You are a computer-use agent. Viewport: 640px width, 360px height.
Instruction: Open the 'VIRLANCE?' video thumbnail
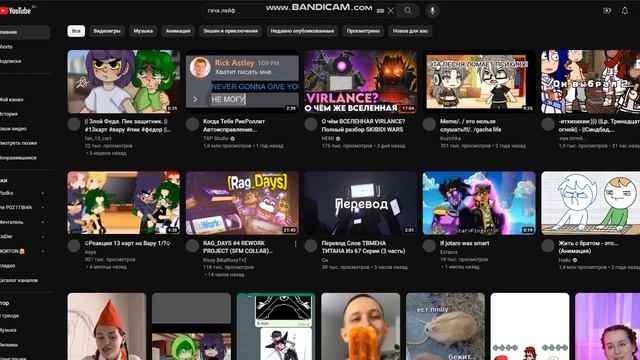(x=360, y=82)
